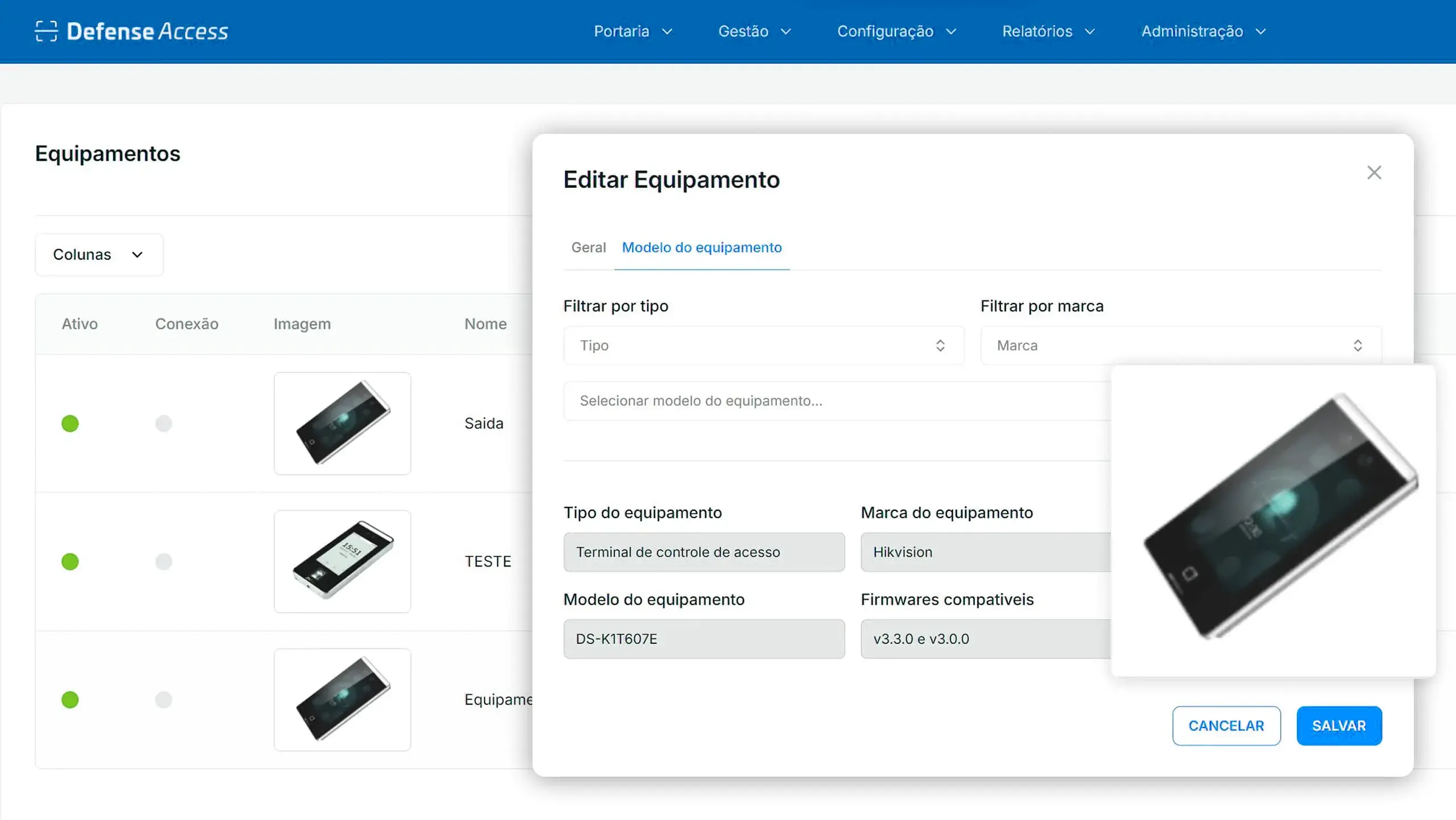Close the Editar Equipamento dialog
The width and height of the screenshot is (1456, 820).
[x=1373, y=173]
